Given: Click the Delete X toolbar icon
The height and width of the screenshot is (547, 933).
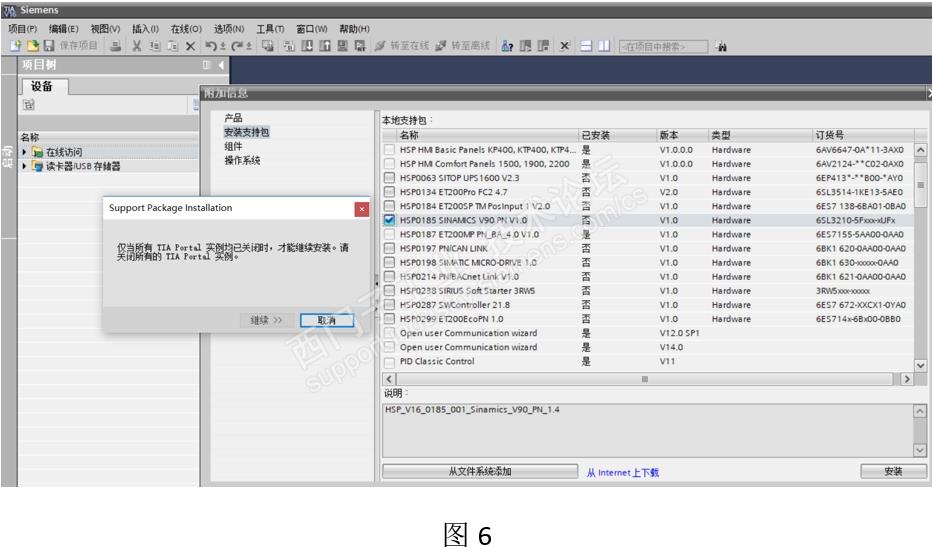Looking at the screenshot, I should (190, 46).
